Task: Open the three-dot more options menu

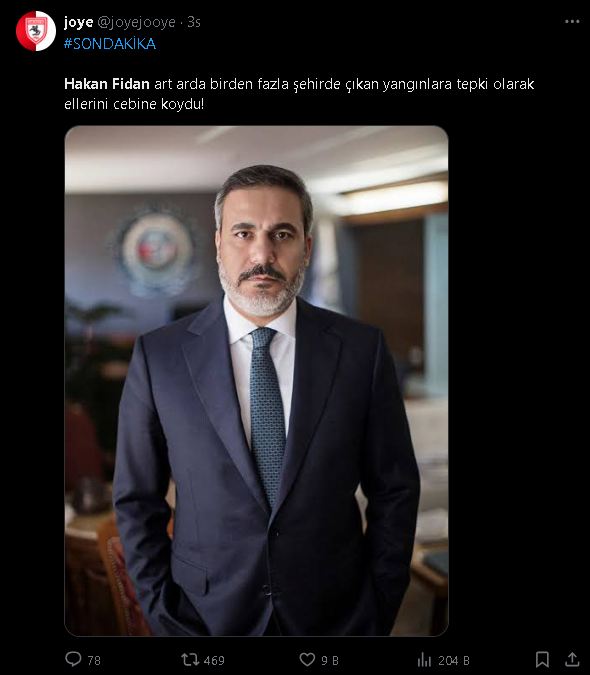Action: coord(572,22)
